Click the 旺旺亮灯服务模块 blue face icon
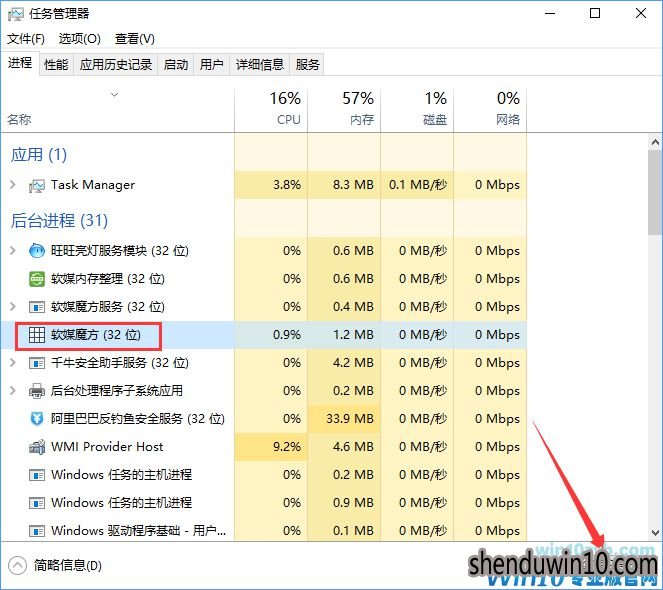Screen dimensions: 663x590 click(x=37, y=251)
